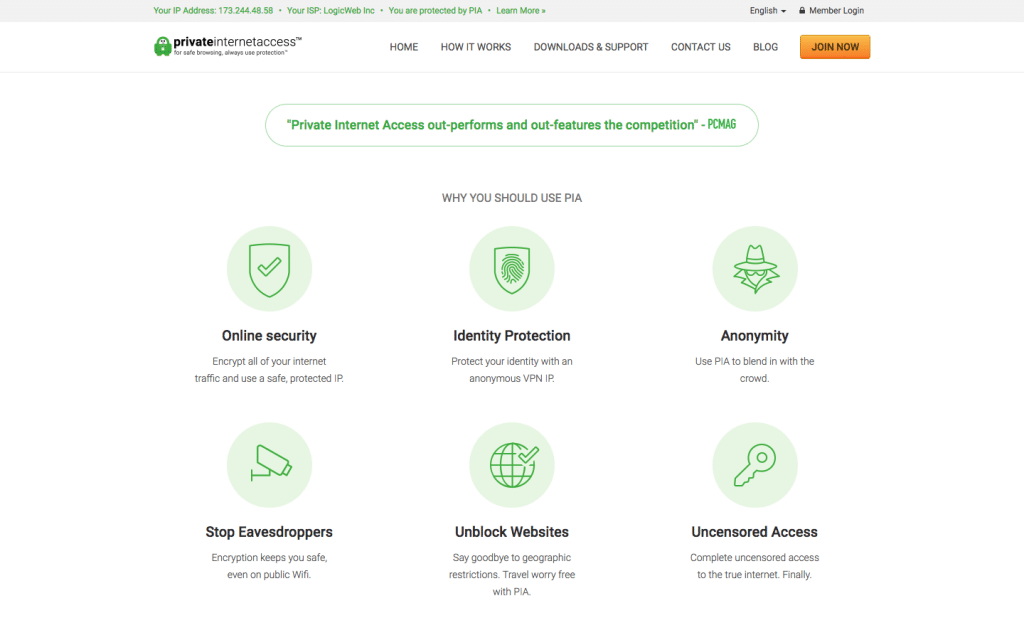
Task: Click the PCMAG quote banner
Action: click(512, 125)
